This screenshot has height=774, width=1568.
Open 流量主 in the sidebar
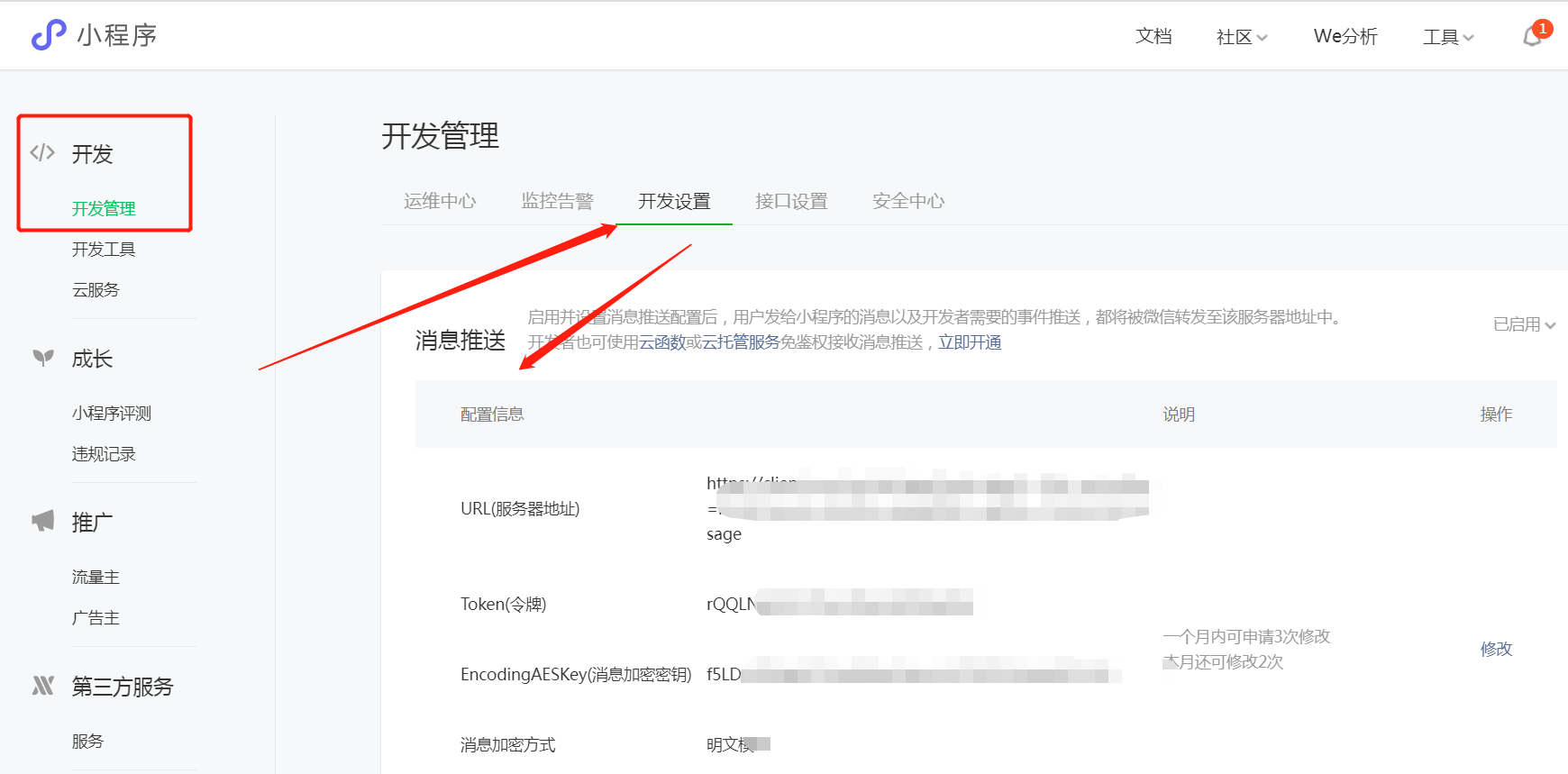96,577
